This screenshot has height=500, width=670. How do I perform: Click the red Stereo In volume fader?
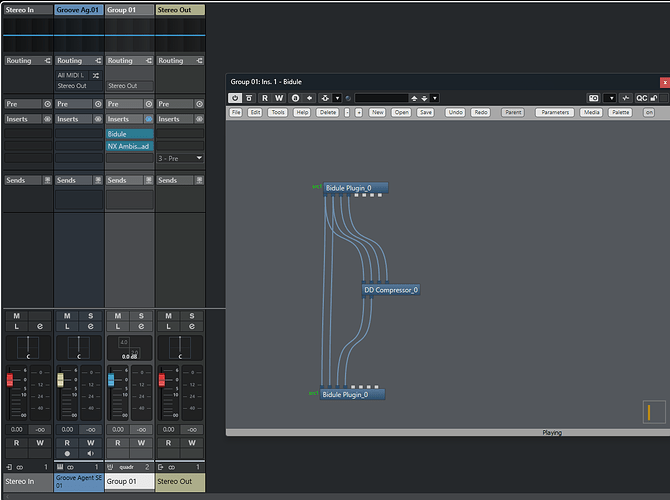point(10,379)
